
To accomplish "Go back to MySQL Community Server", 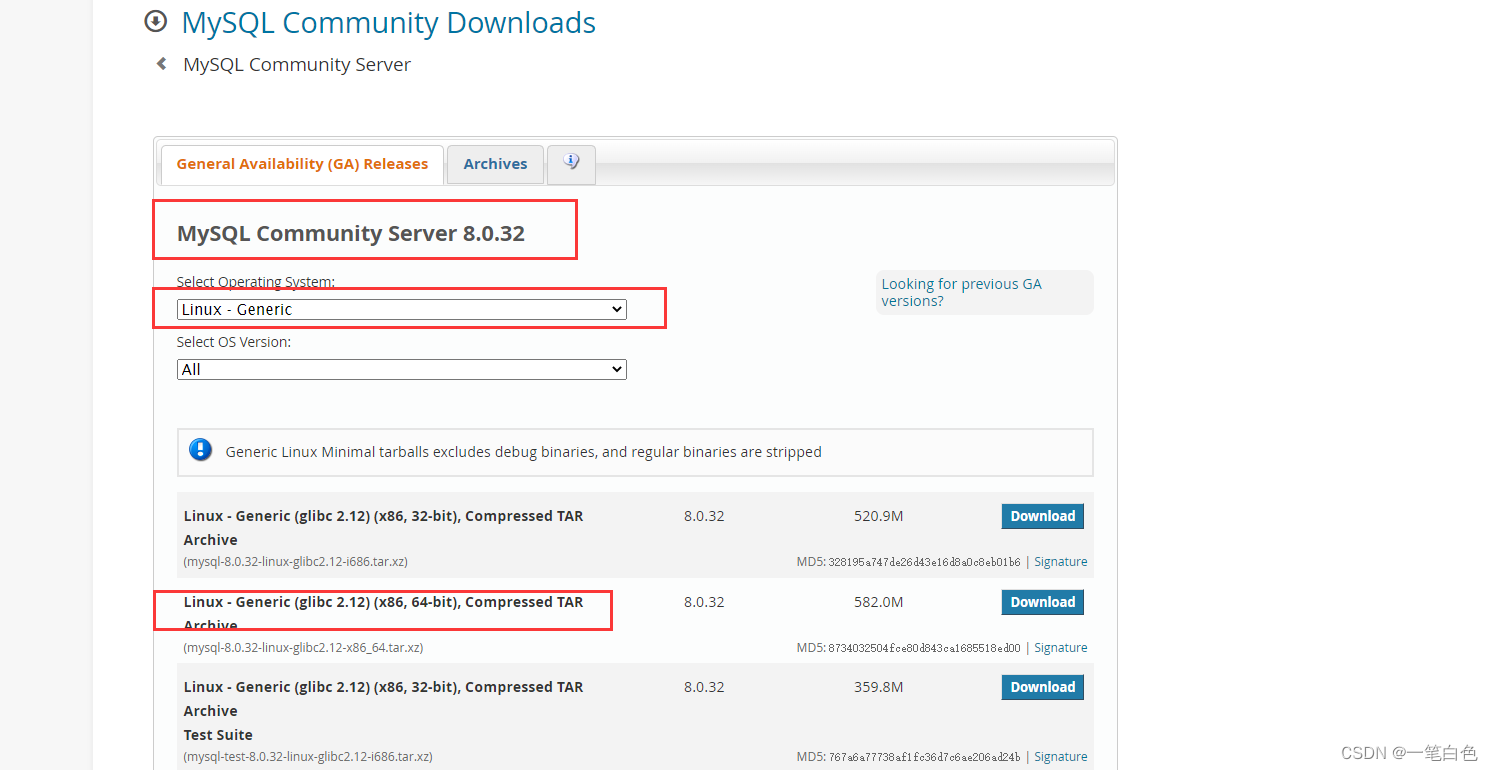I will coord(297,65).
